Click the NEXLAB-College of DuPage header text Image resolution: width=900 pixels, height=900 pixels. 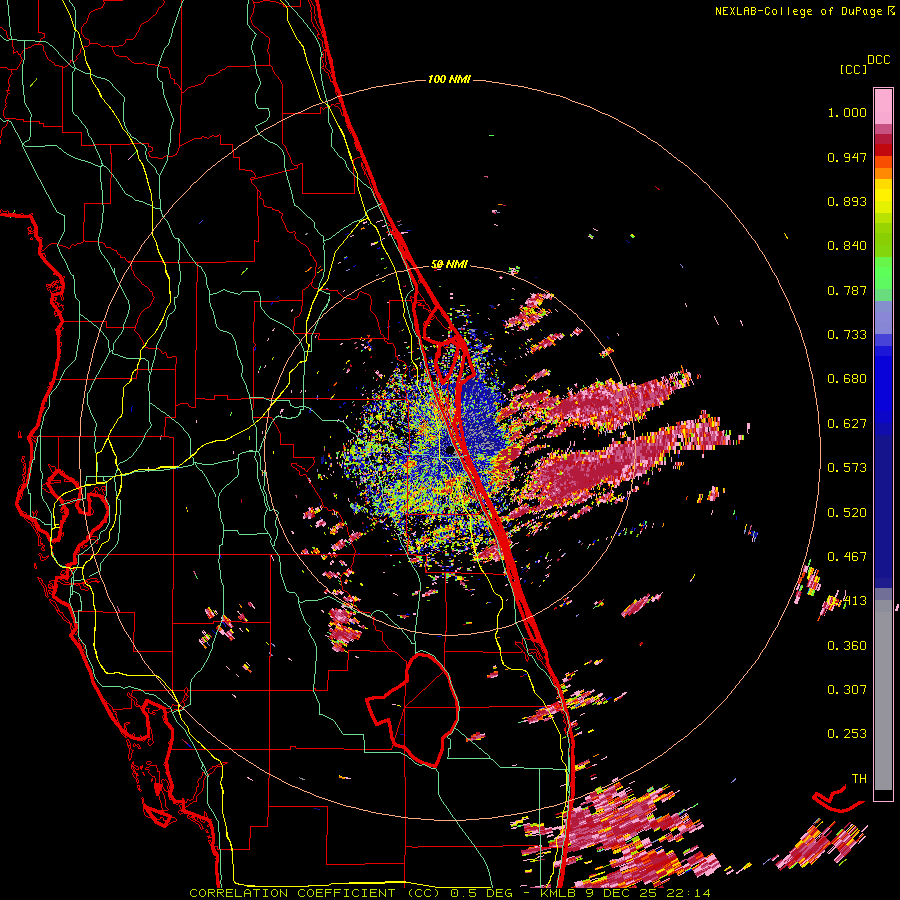798,11
